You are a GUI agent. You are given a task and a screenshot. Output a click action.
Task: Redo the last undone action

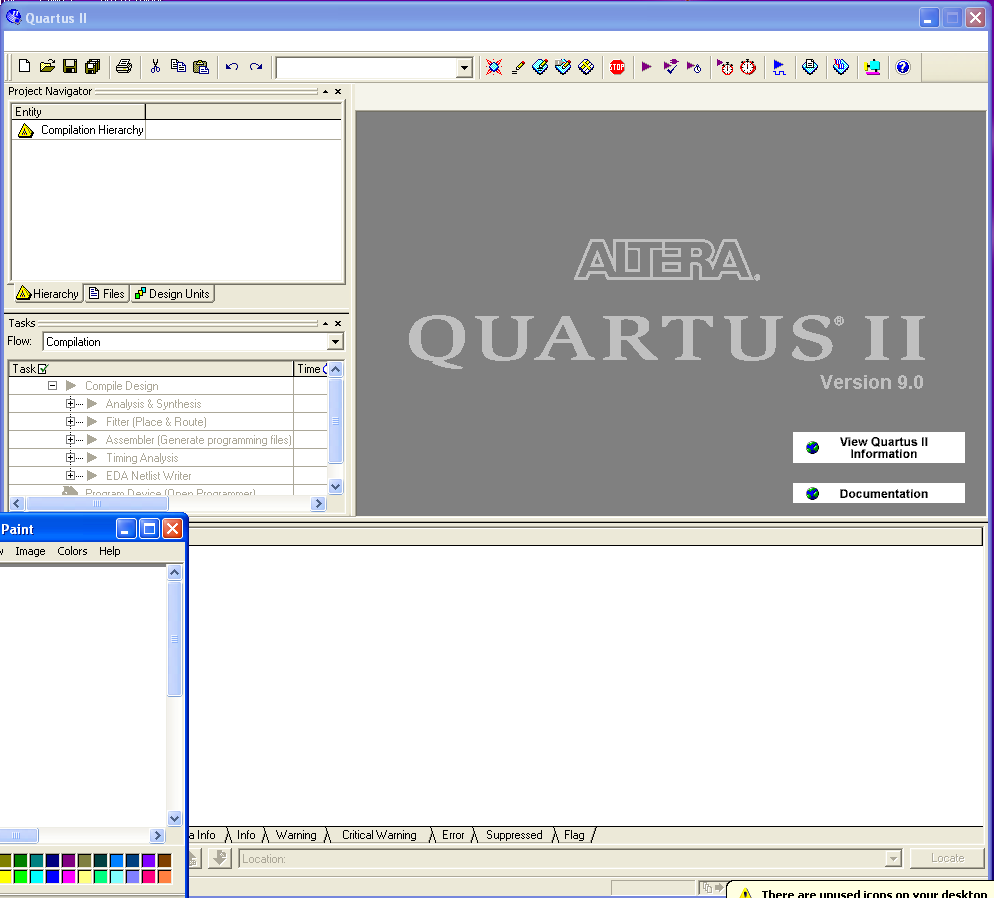(x=255, y=67)
